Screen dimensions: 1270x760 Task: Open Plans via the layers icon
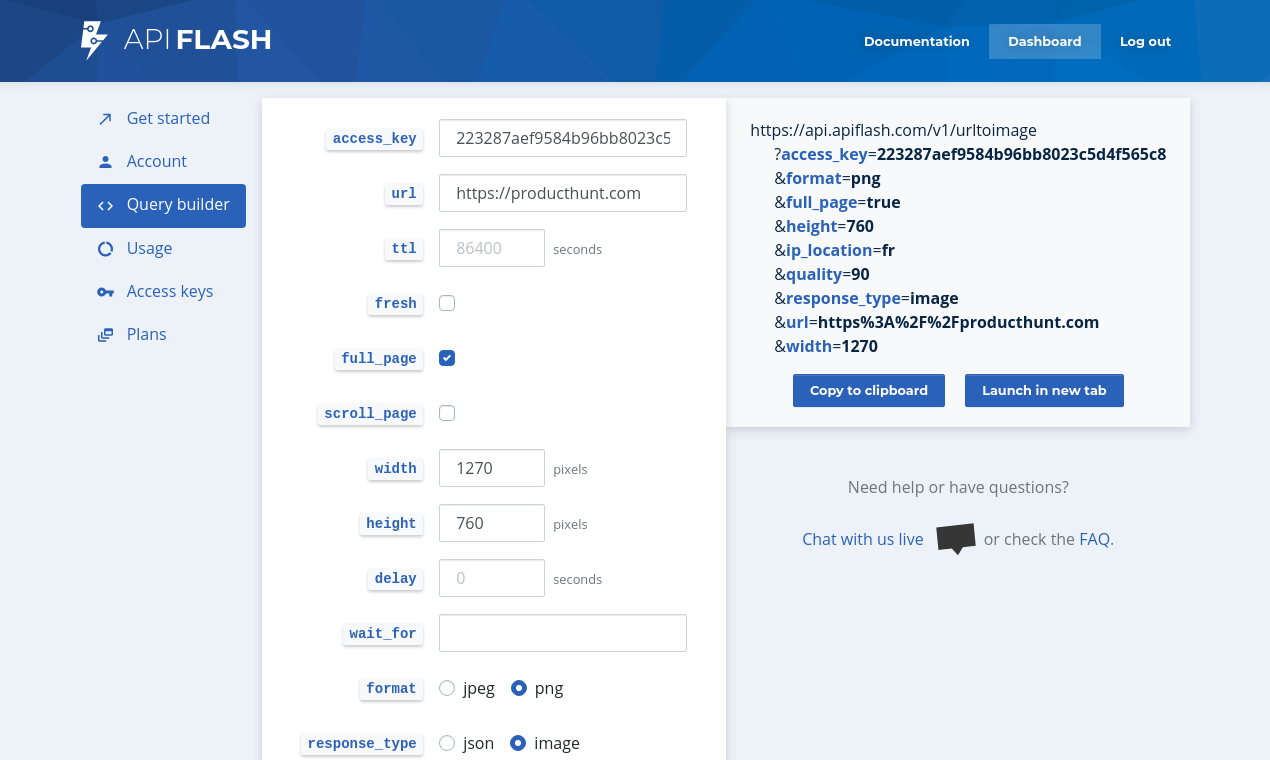[x=104, y=334]
